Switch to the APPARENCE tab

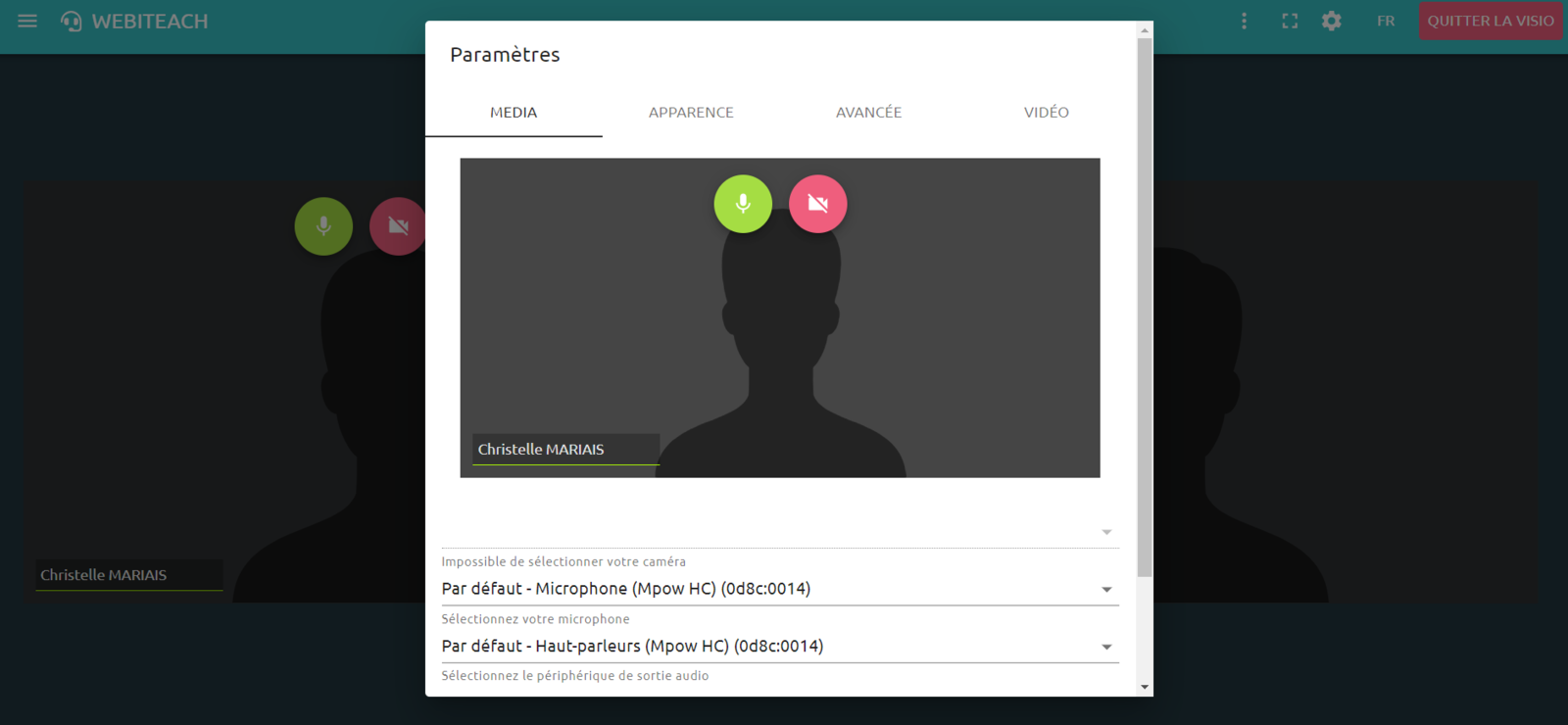(691, 113)
